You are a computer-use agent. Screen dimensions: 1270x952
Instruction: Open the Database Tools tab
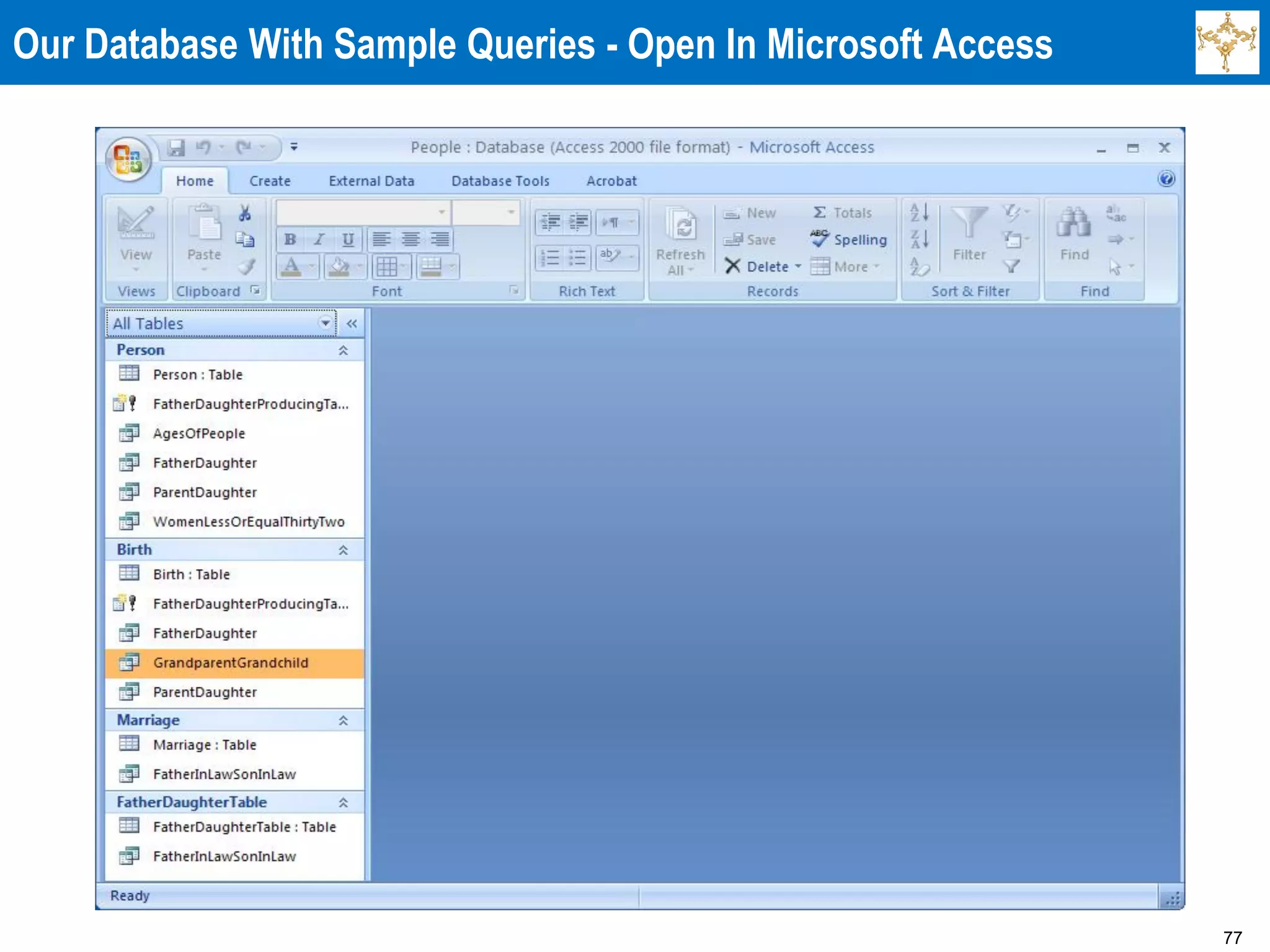(x=500, y=181)
